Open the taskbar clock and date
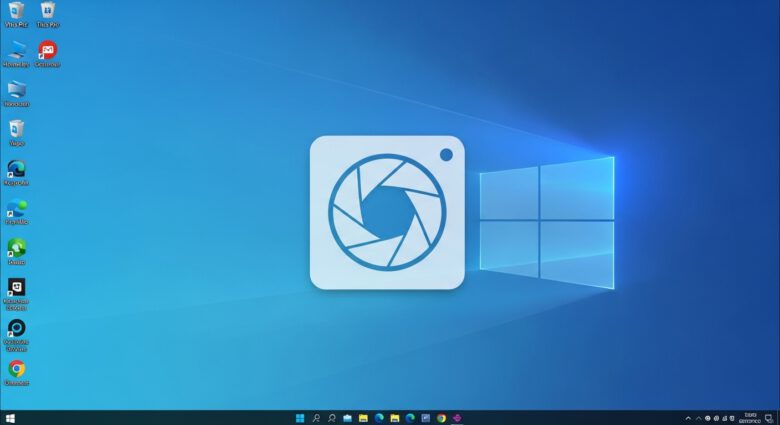780x425 pixels. pyautogui.click(x=750, y=418)
